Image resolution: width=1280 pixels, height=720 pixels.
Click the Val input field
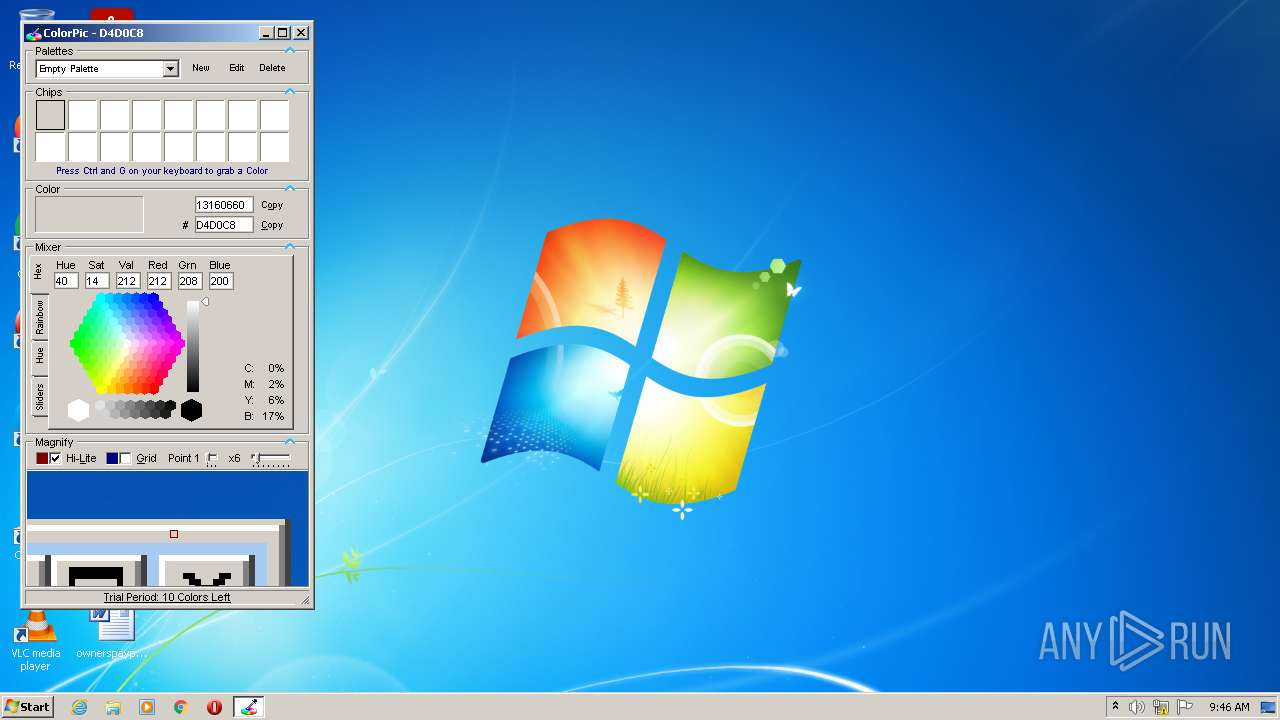click(127, 281)
